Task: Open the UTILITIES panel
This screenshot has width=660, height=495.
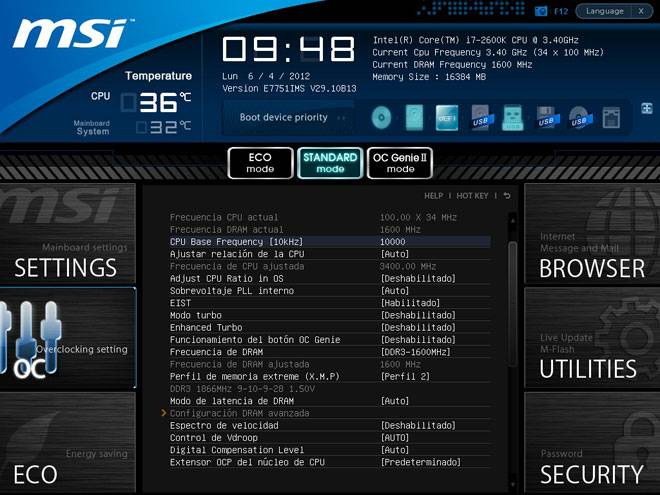Action: tap(592, 338)
